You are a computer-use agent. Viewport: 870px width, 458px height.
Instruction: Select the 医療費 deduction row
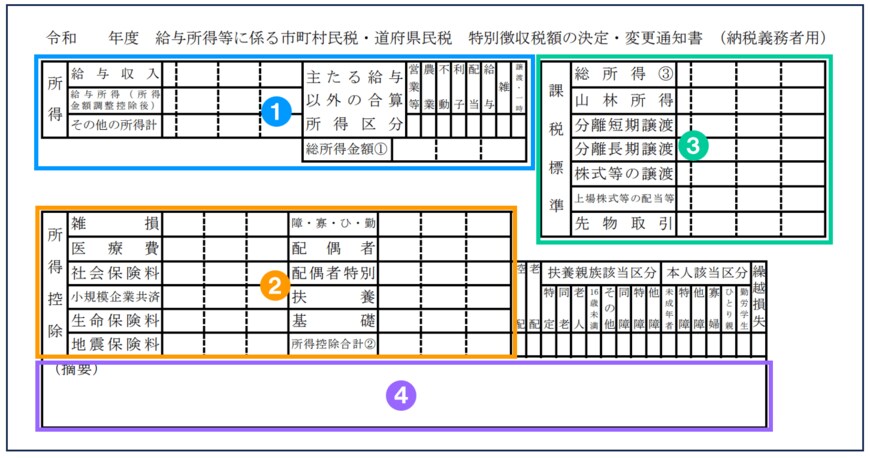tap(115, 247)
